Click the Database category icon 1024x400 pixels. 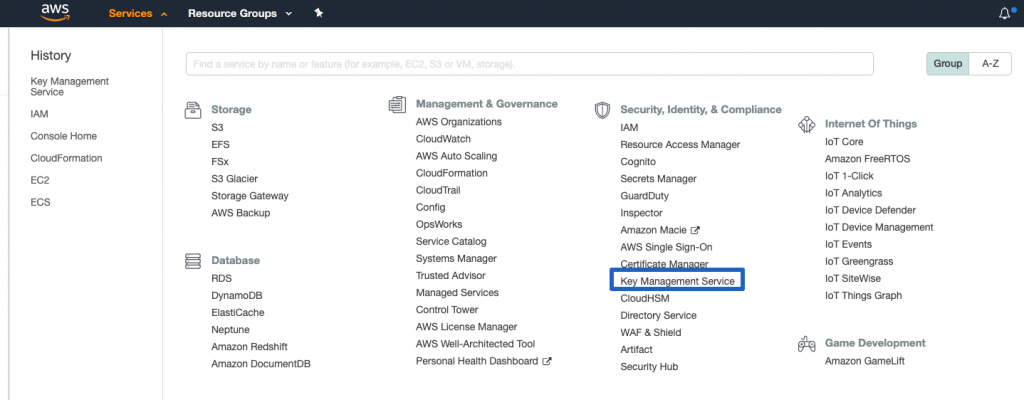tap(194, 260)
